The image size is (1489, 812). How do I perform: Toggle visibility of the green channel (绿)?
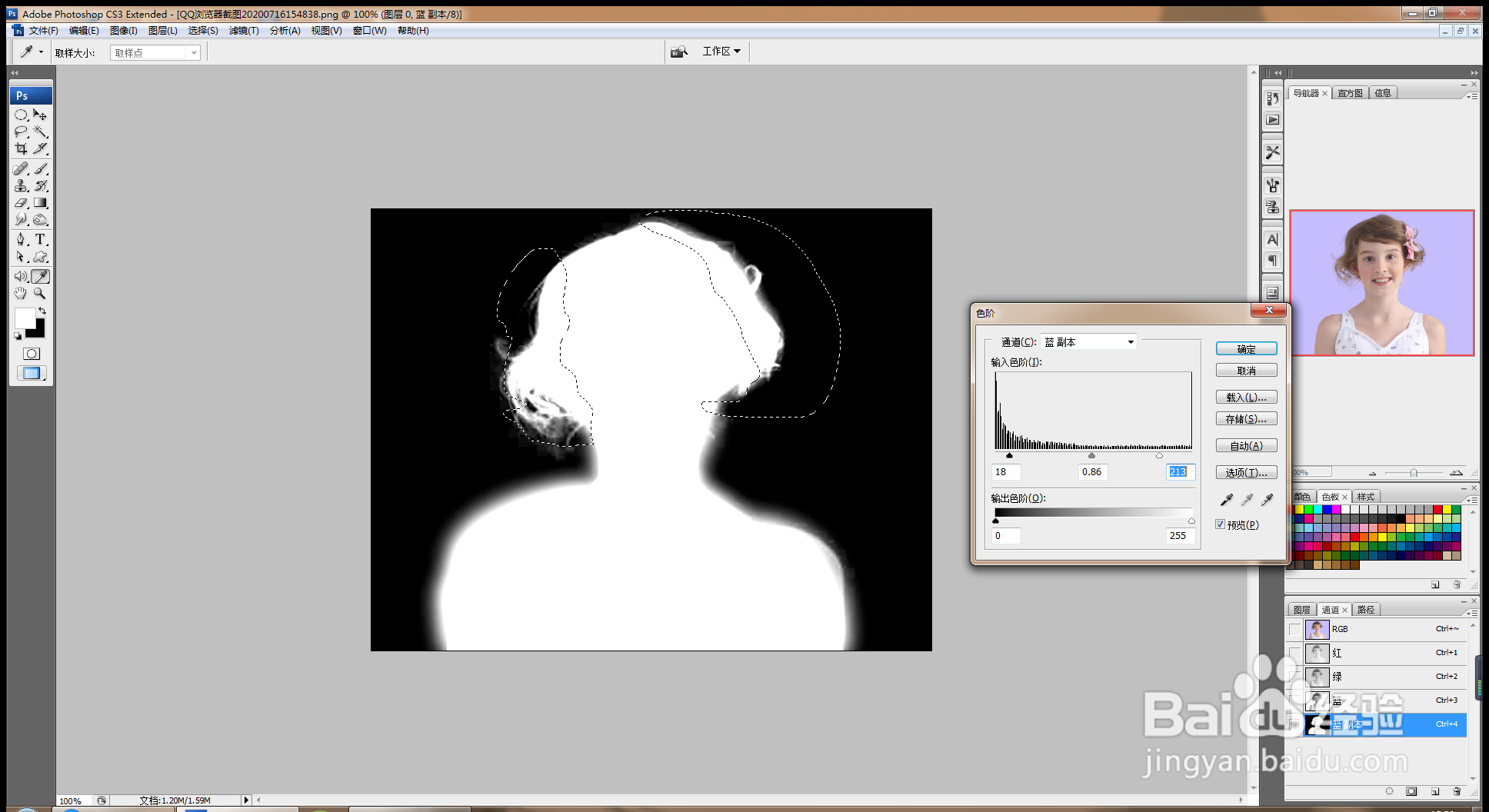[x=1295, y=677]
